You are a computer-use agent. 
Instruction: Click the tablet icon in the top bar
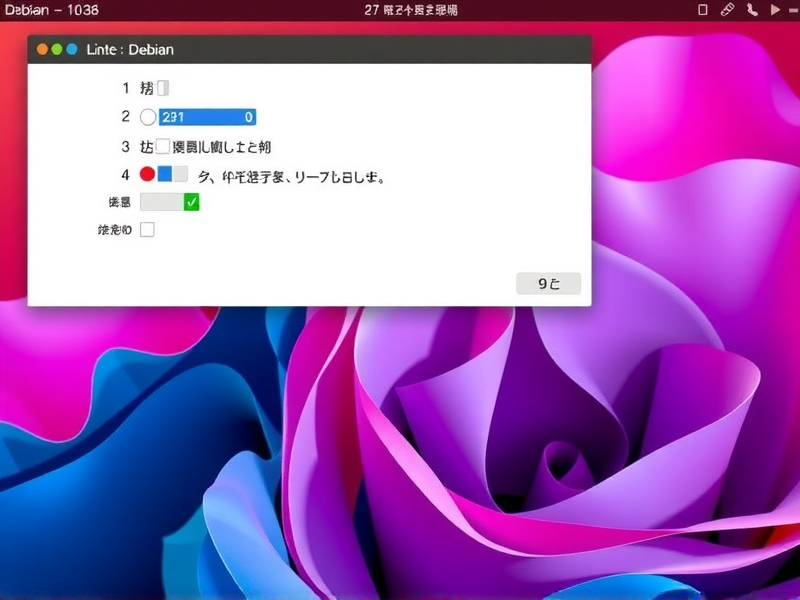[703, 9]
